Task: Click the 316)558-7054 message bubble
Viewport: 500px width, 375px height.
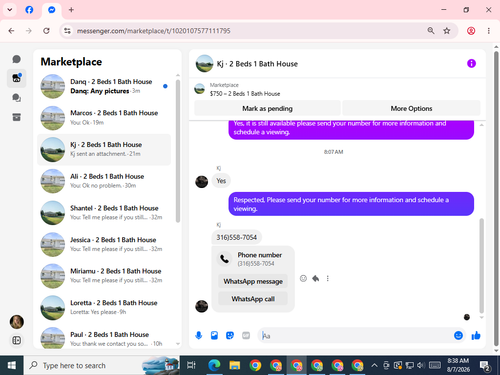Action: [236, 237]
